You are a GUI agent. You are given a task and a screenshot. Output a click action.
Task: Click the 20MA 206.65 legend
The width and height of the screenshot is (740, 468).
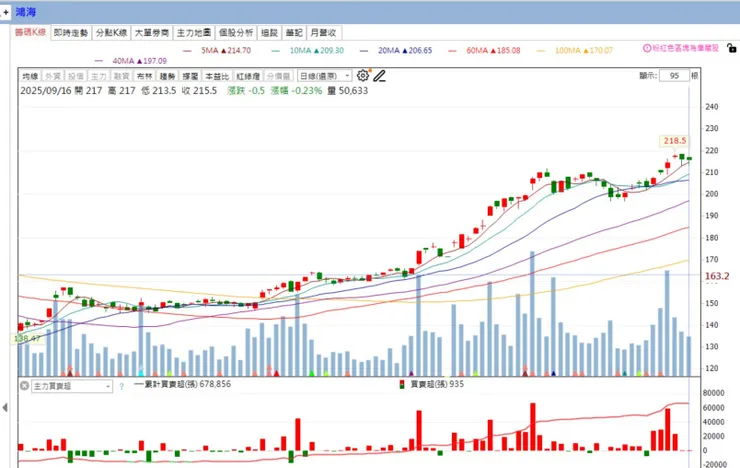396,50
